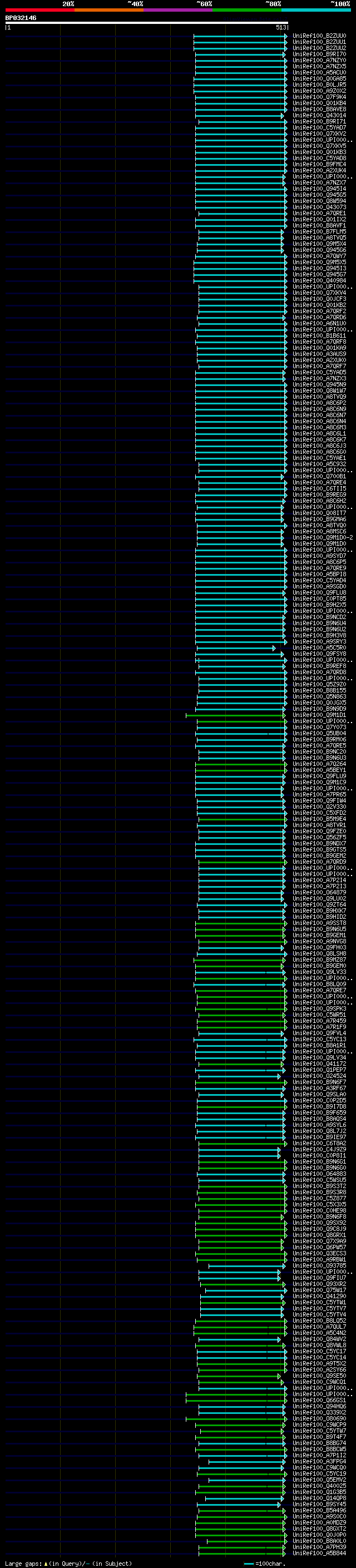Image resolution: width=356 pixels, height=1568 pixels.
Task: Click the UniRef100_A5C5R0 label
Action: (319, 647)
